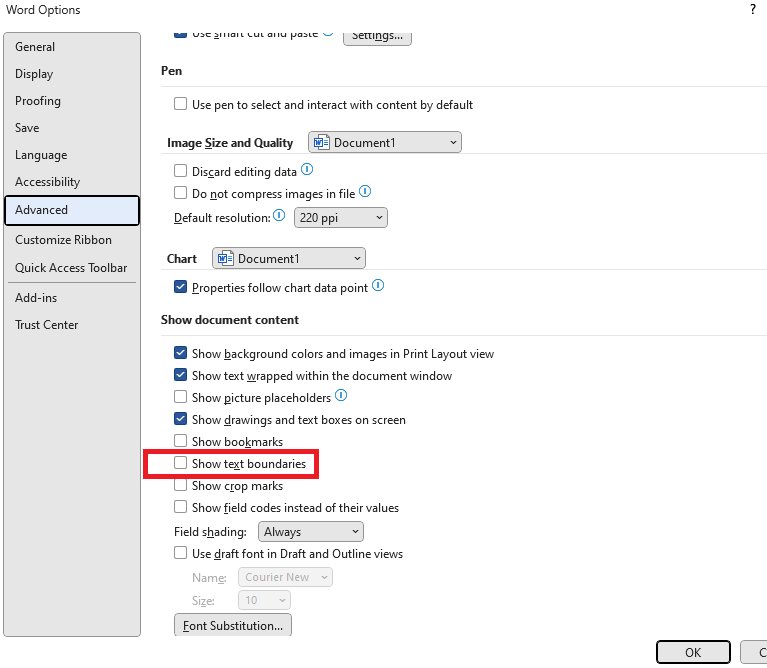Click info icon beside Show picture placeholders
This screenshot has height=668, width=767.
(341, 396)
